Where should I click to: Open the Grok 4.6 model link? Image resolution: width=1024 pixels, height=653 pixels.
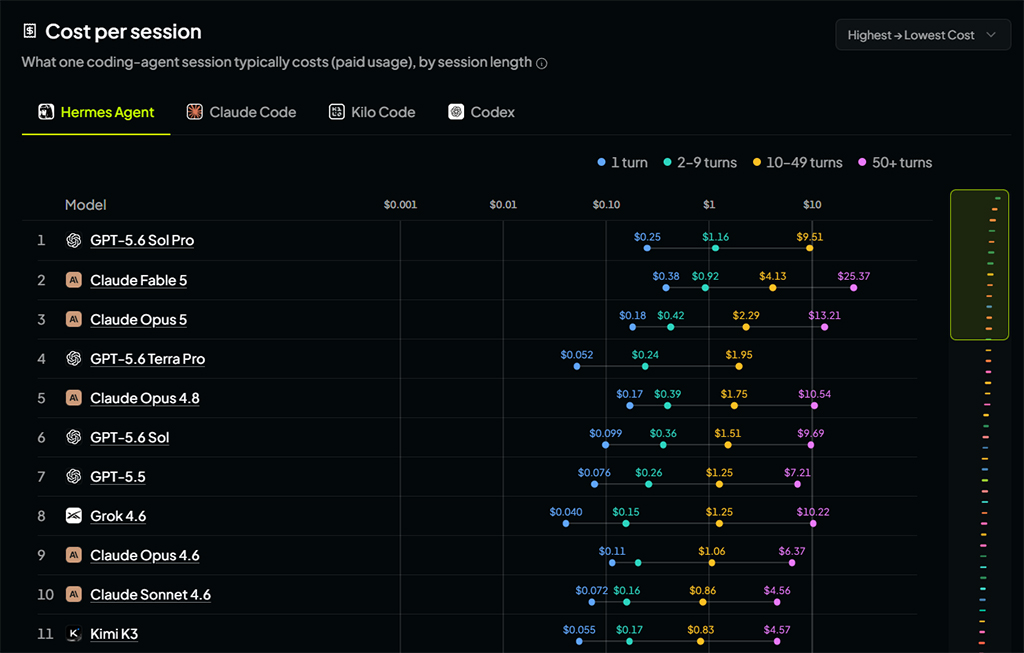tap(118, 516)
